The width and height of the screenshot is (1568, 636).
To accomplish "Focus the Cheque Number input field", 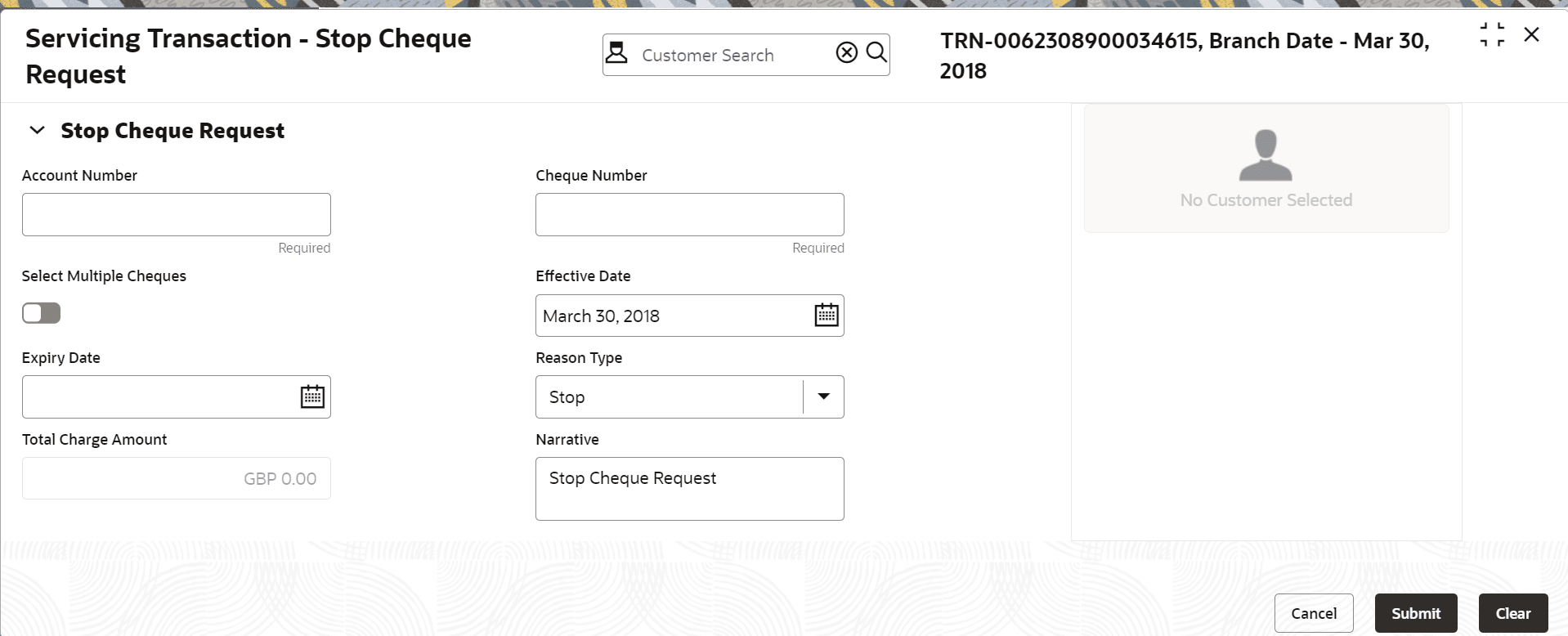I will (690, 214).
